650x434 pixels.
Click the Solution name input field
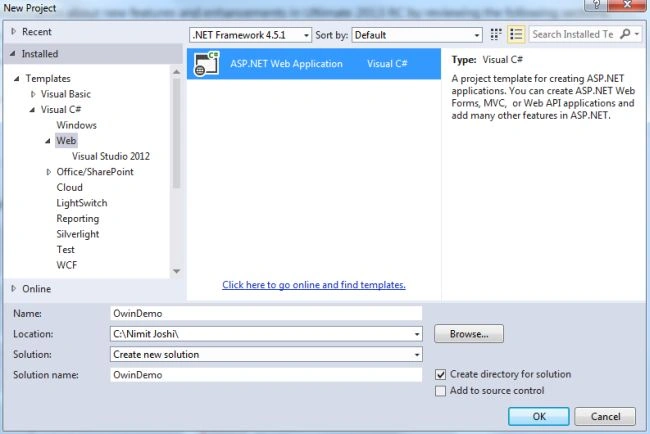[x=266, y=375]
